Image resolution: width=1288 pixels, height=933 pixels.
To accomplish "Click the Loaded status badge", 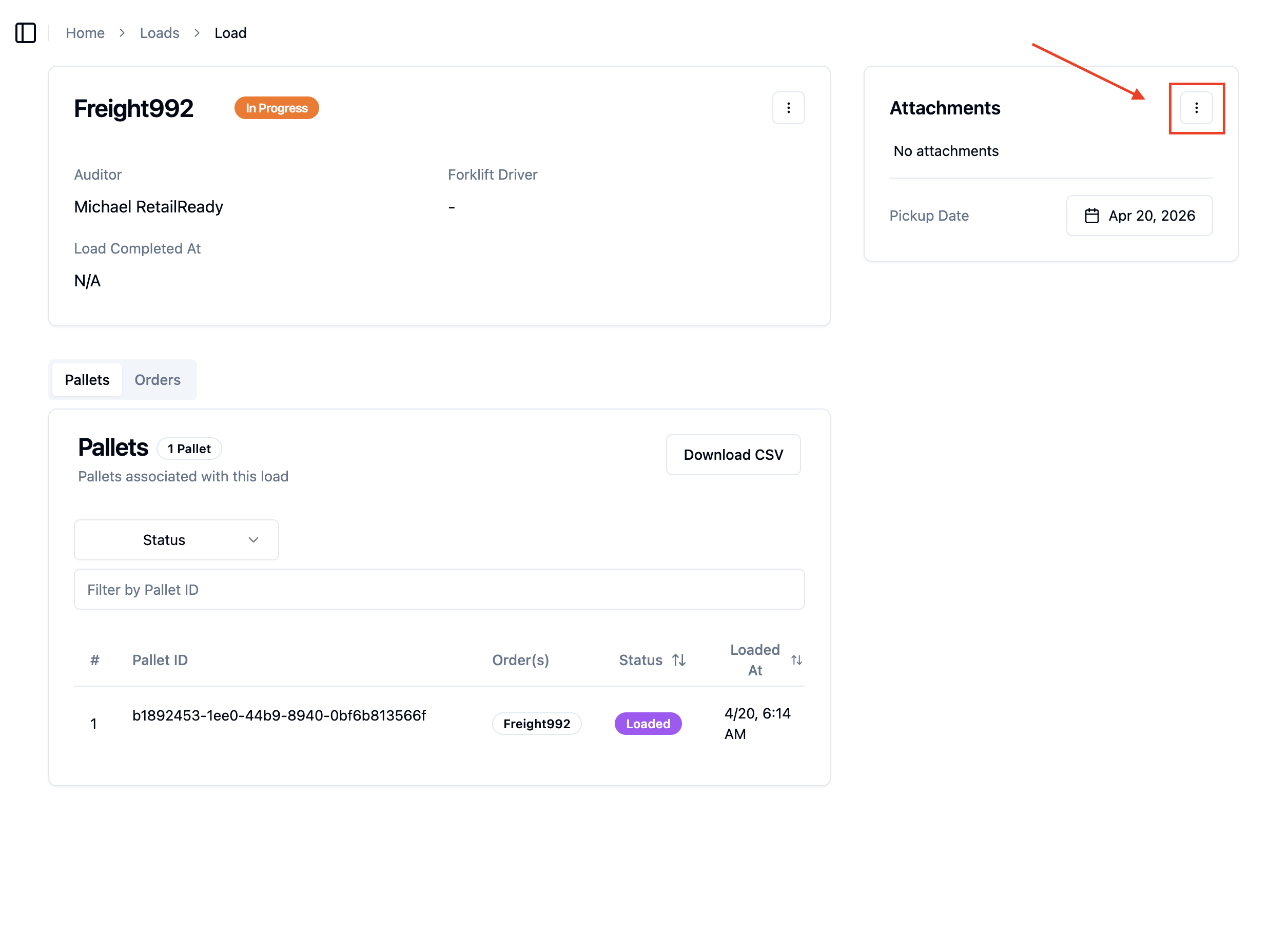I will 648,724.
